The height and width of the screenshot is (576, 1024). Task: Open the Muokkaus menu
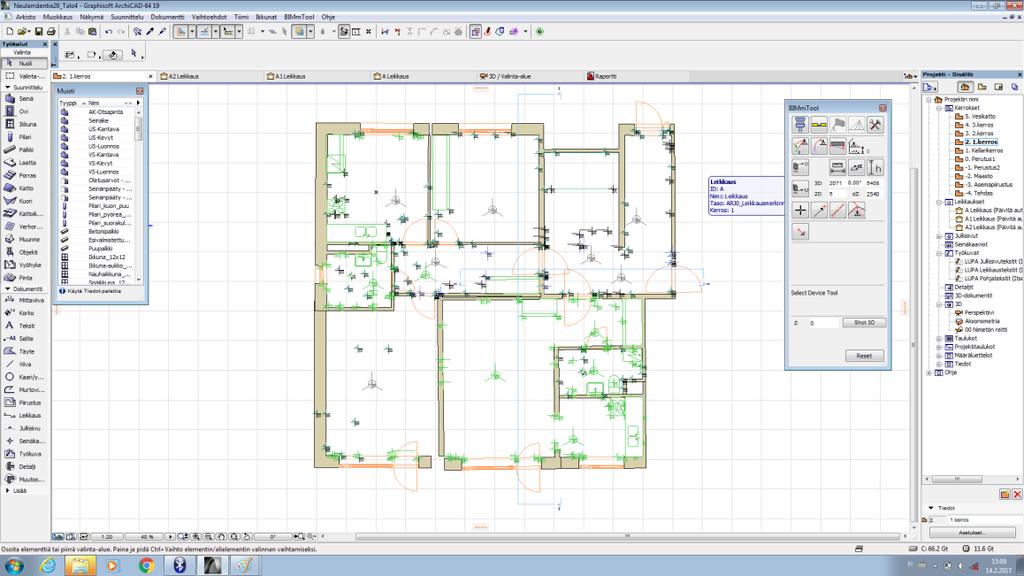[57, 17]
